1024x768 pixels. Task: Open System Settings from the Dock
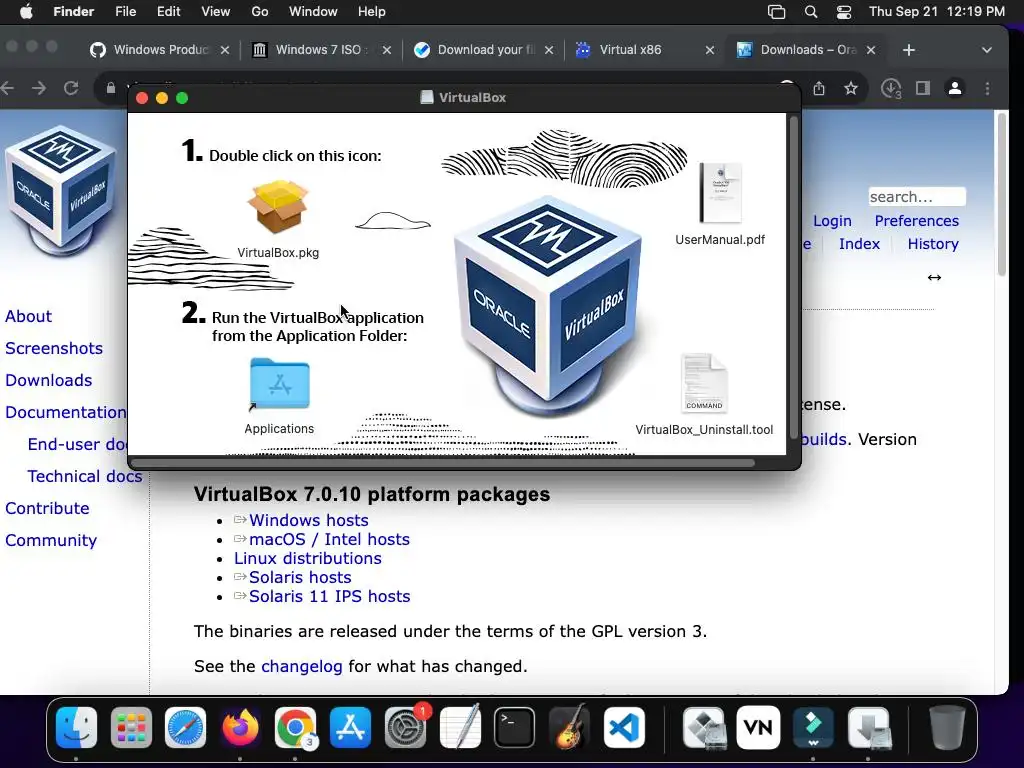[x=405, y=728]
